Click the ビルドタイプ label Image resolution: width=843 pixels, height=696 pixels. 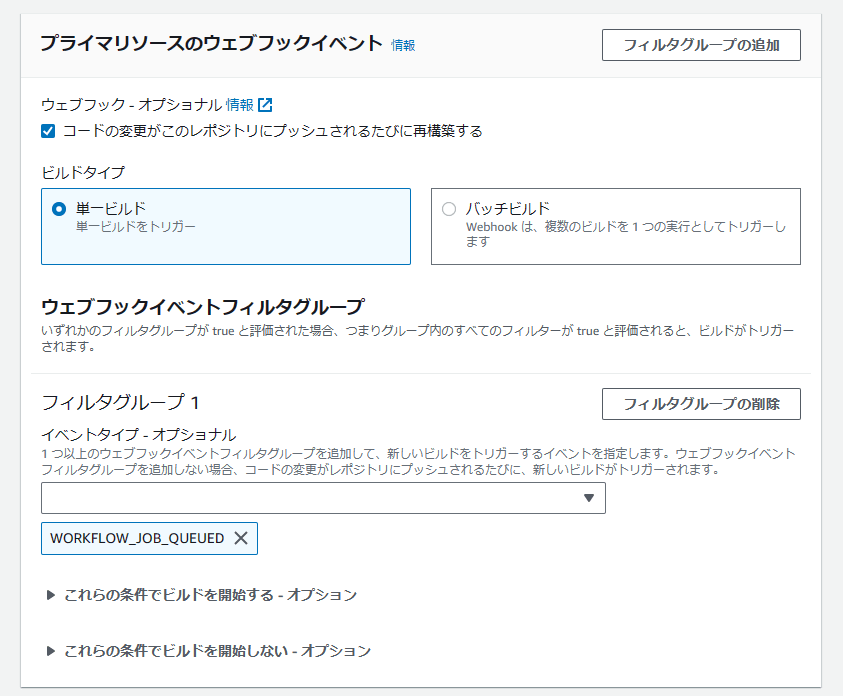click(x=83, y=173)
